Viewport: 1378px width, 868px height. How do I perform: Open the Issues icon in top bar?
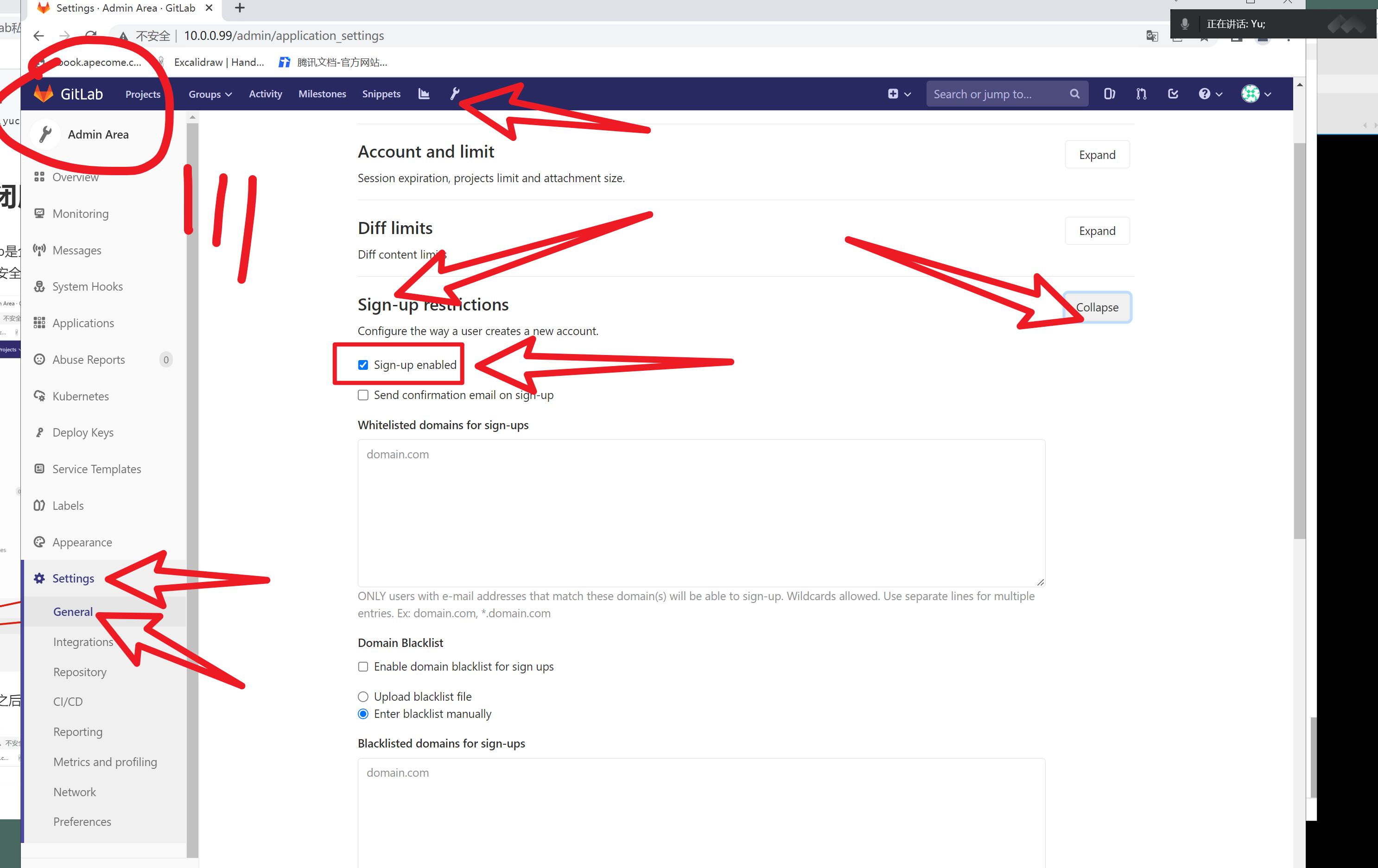tap(1109, 94)
